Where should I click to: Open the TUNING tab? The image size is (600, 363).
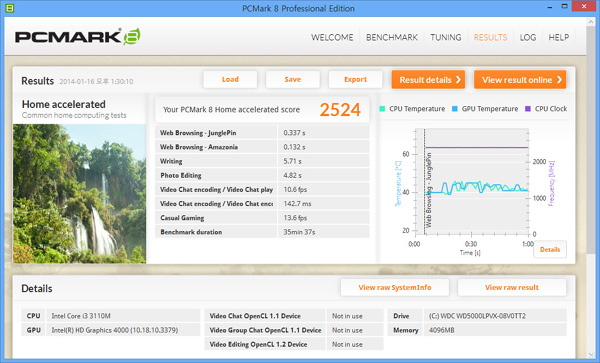coord(445,37)
